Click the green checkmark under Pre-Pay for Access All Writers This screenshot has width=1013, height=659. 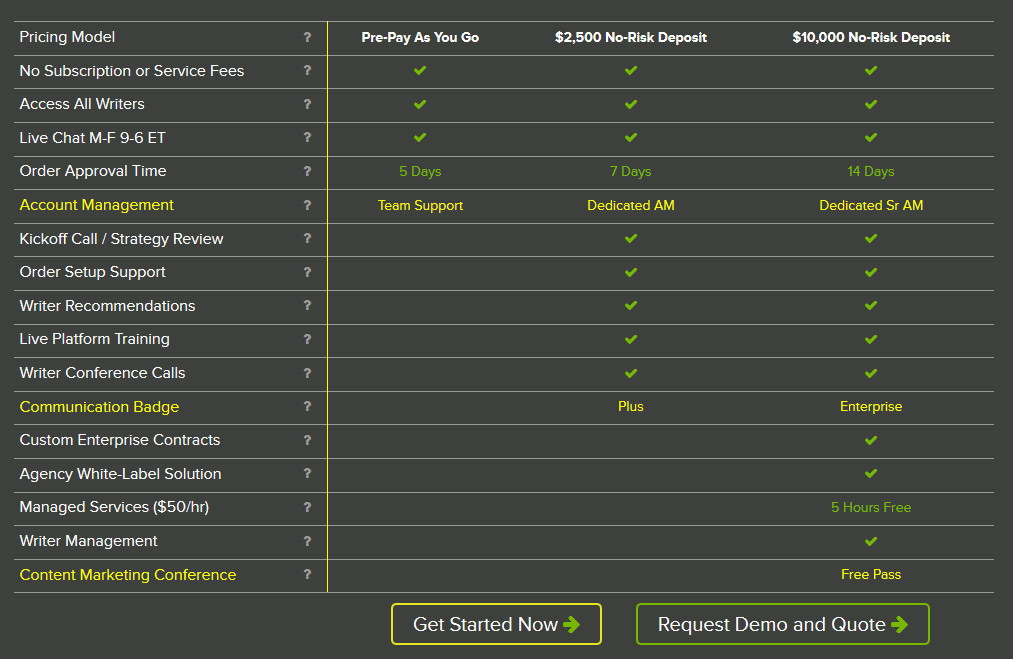coord(419,104)
